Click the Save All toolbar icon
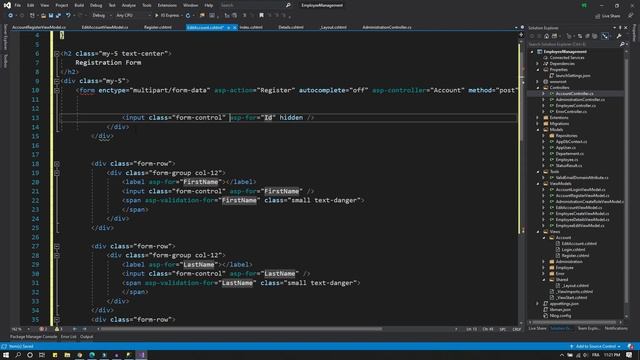 [x=58, y=16]
